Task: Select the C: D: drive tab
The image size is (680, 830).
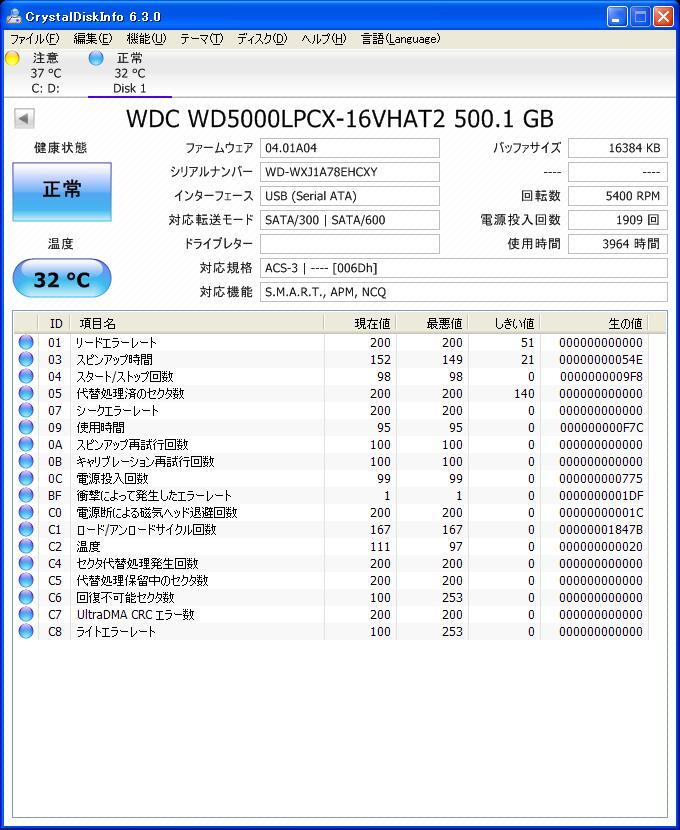Action: [x=46, y=73]
